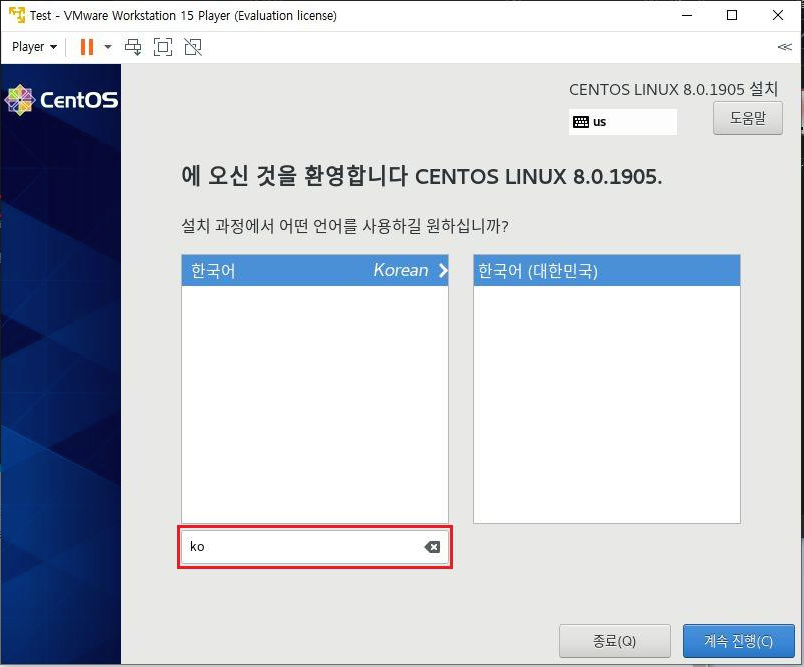The image size is (804, 667).
Task: Send Ctrl+Alt+Del to the VM
Action: [133, 47]
